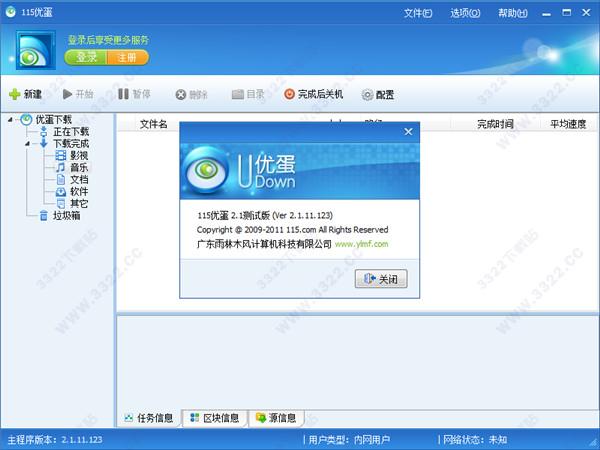
Task: Switch to the 区块信息 tab
Action: click(x=215, y=418)
